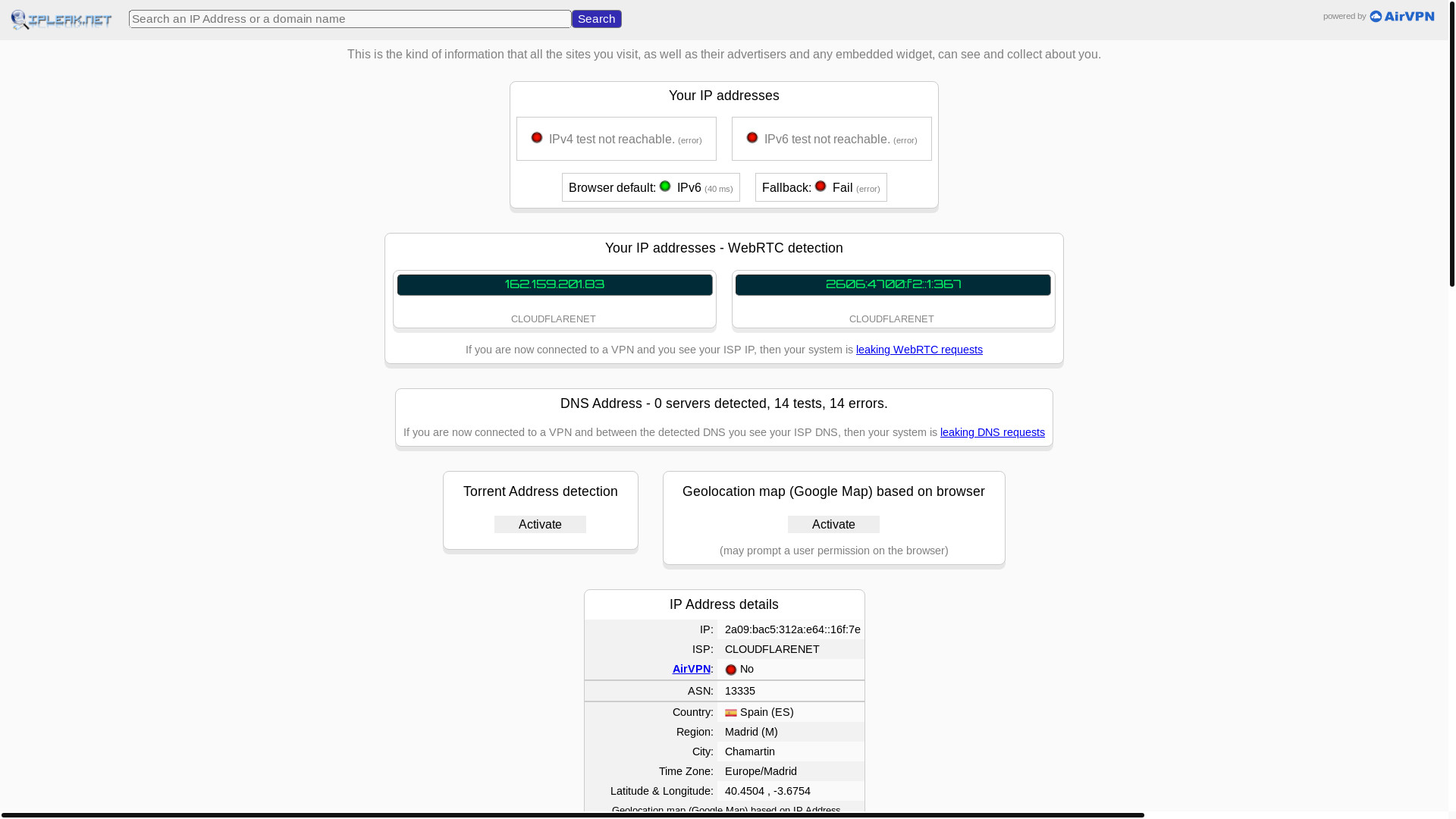The width and height of the screenshot is (1456, 819).
Task: Click the Country value Spain (ES)
Action: (x=767, y=712)
